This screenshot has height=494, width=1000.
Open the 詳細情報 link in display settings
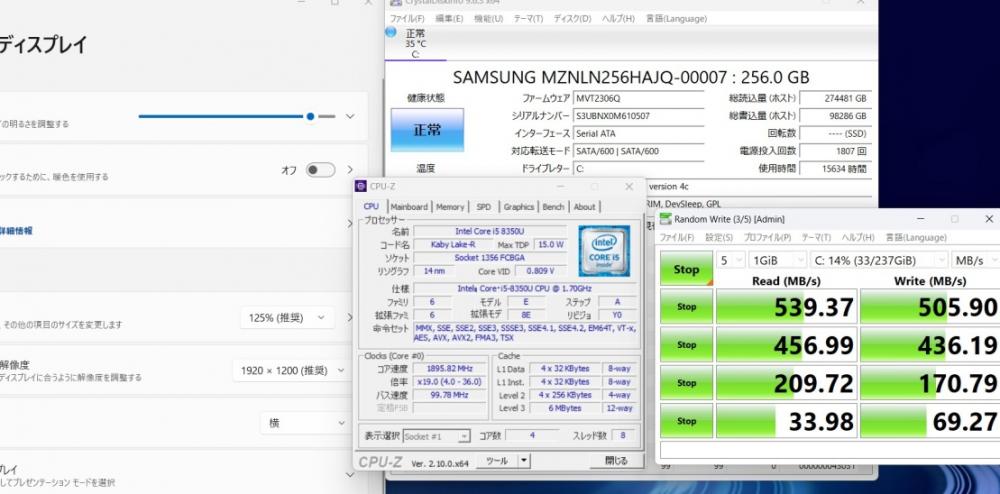(16, 231)
